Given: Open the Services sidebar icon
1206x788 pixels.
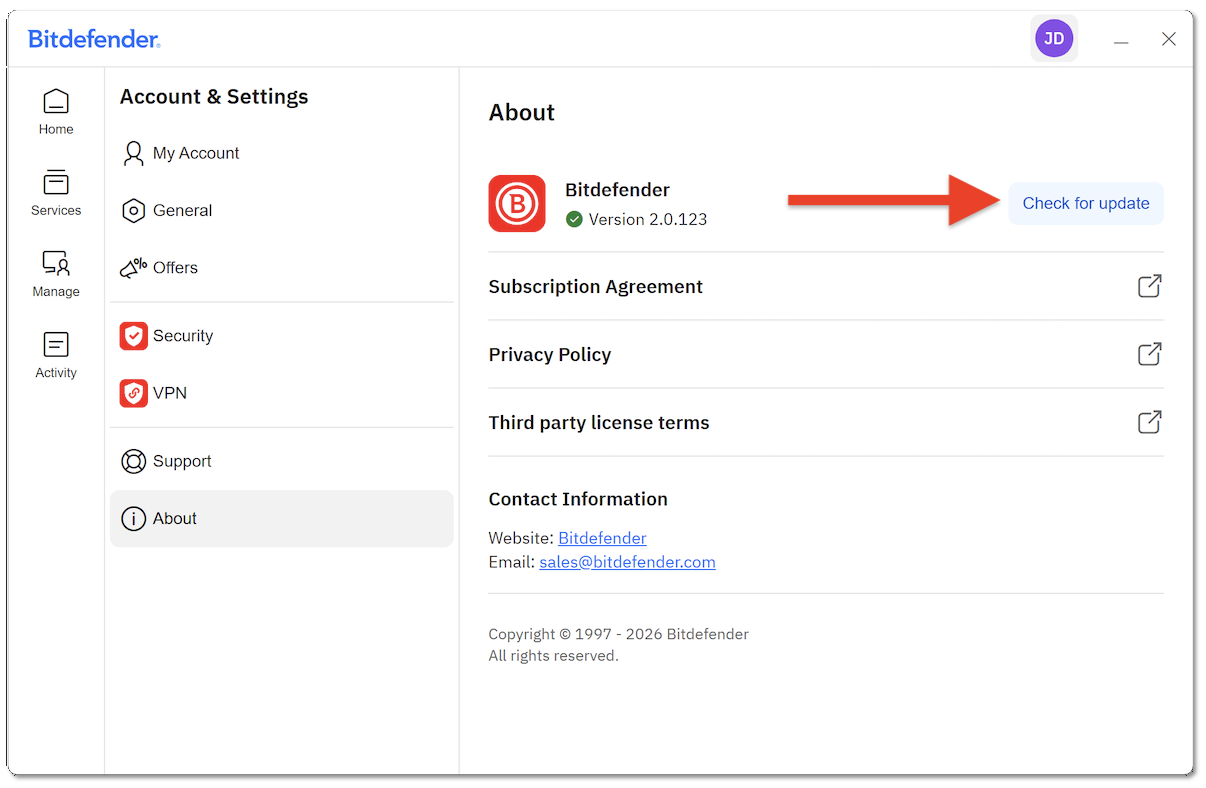Looking at the screenshot, I should click(x=56, y=182).
